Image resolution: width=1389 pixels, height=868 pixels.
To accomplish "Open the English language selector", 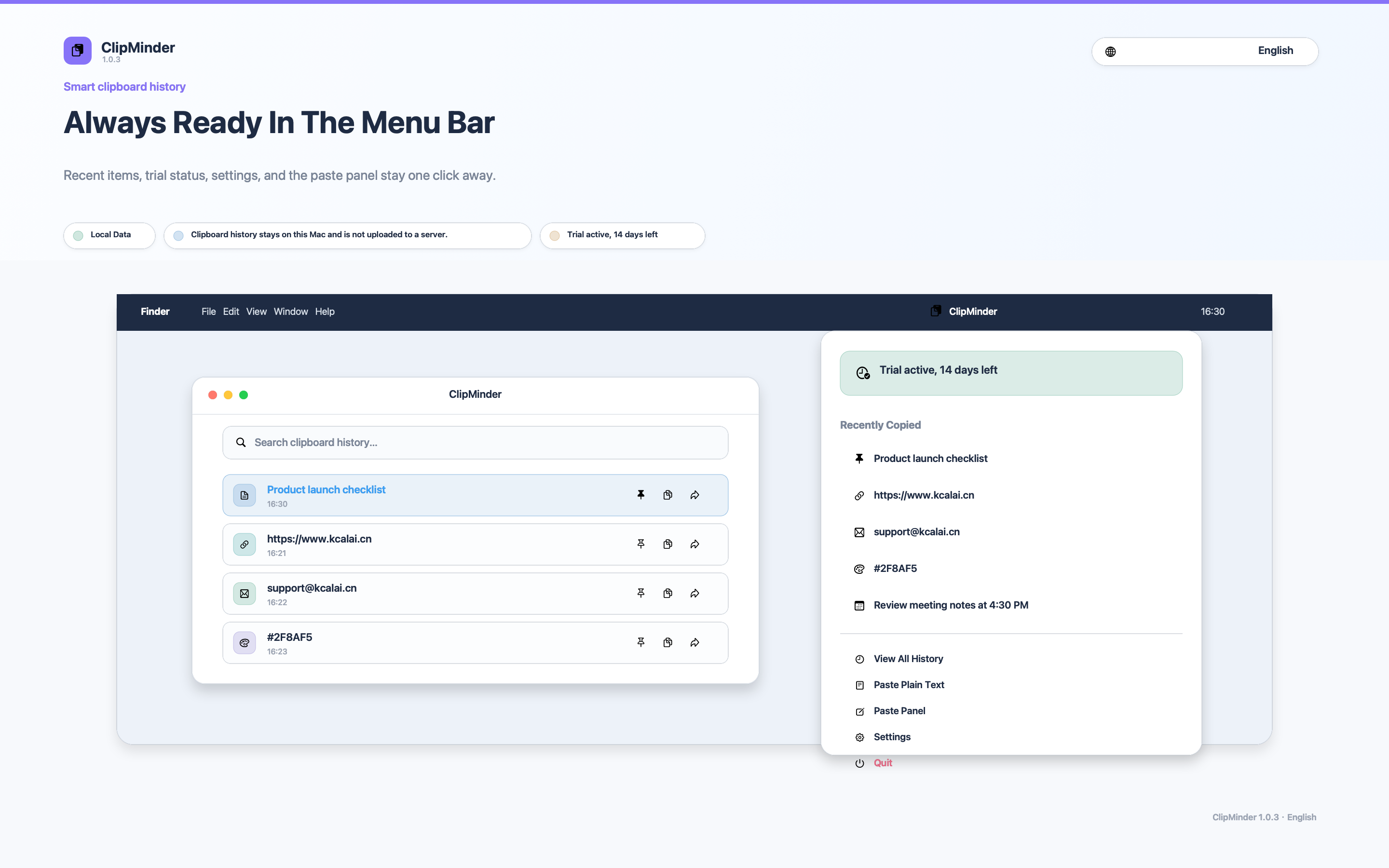I will 1205,51.
